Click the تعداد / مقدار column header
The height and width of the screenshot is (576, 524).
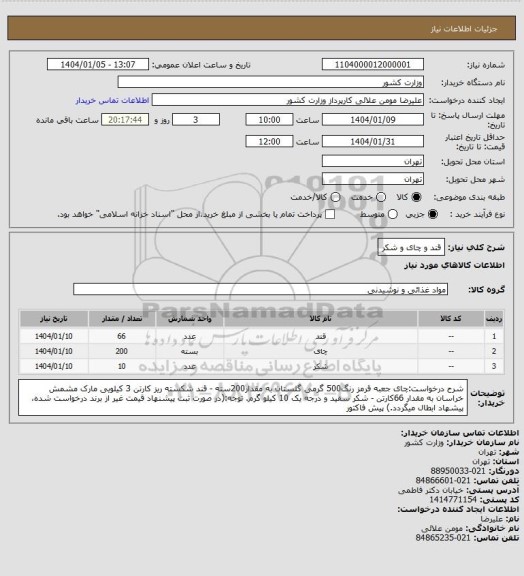pyautogui.click(x=122, y=318)
